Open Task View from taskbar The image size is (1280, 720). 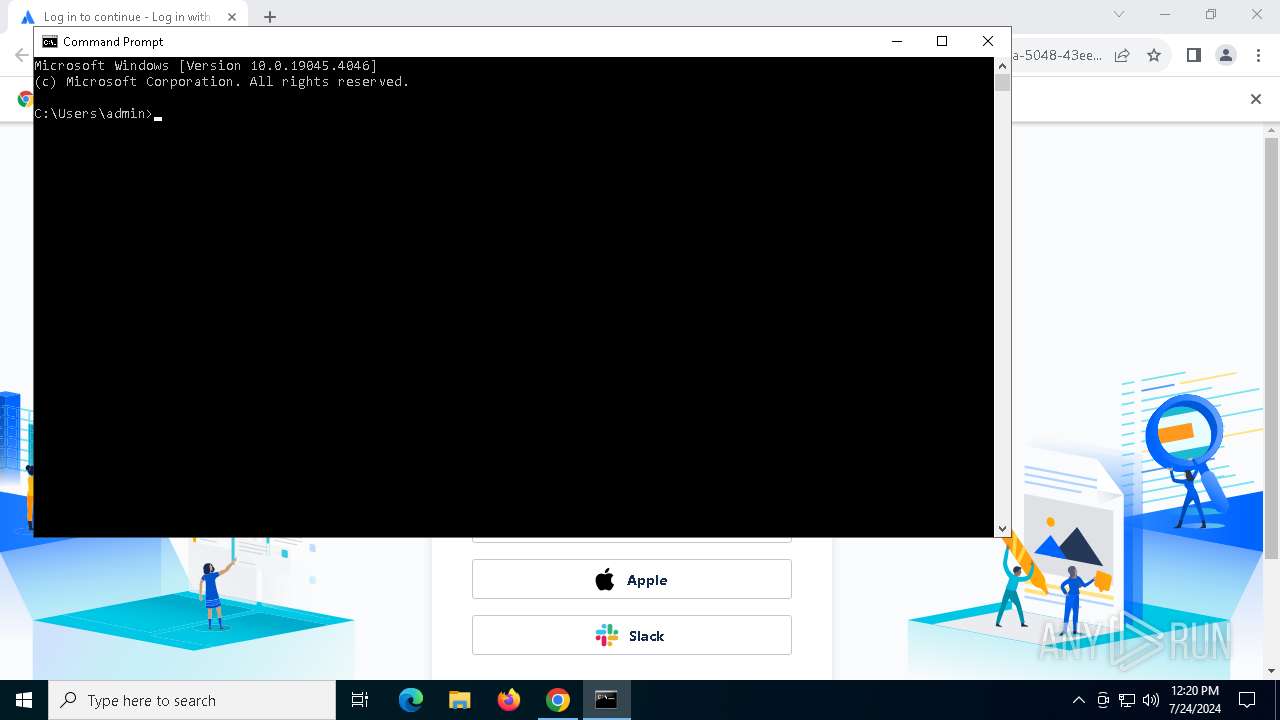360,700
